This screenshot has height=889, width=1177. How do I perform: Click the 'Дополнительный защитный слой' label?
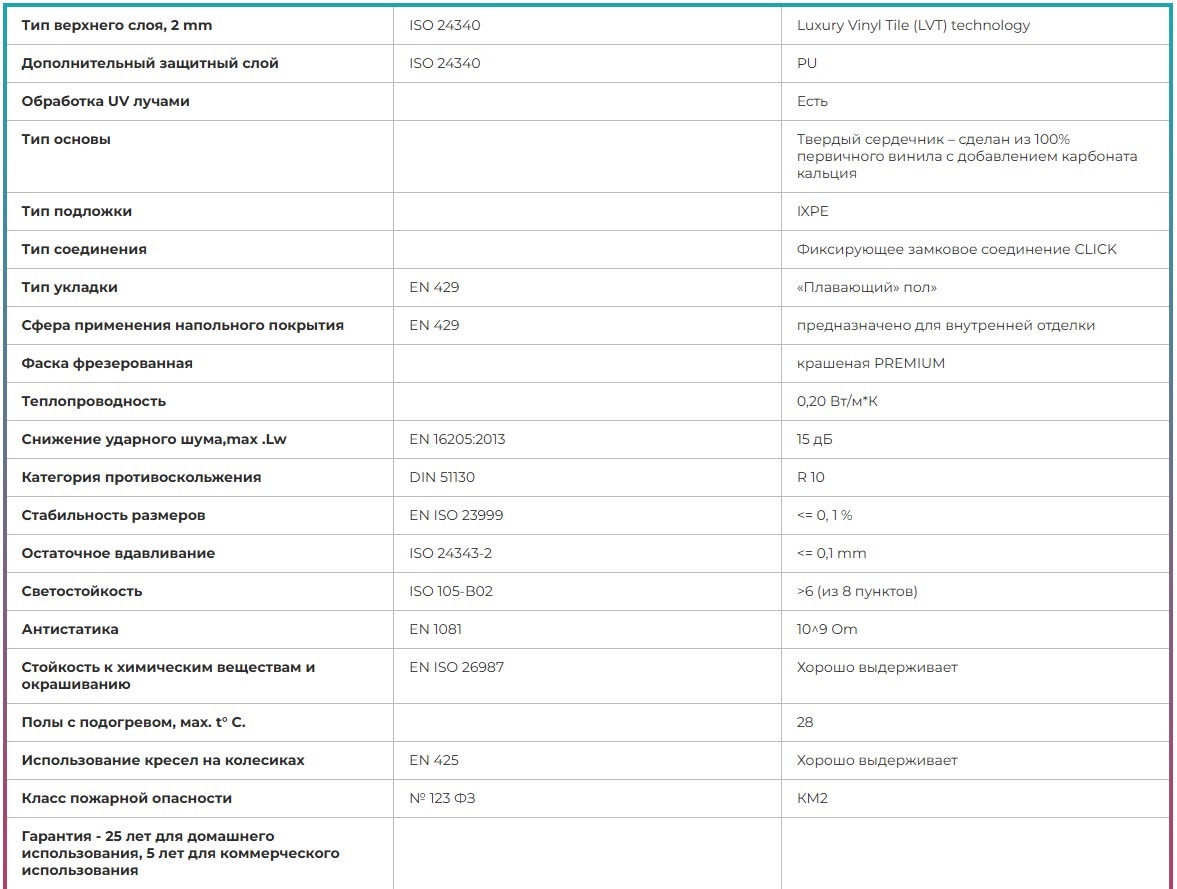tap(149, 64)
